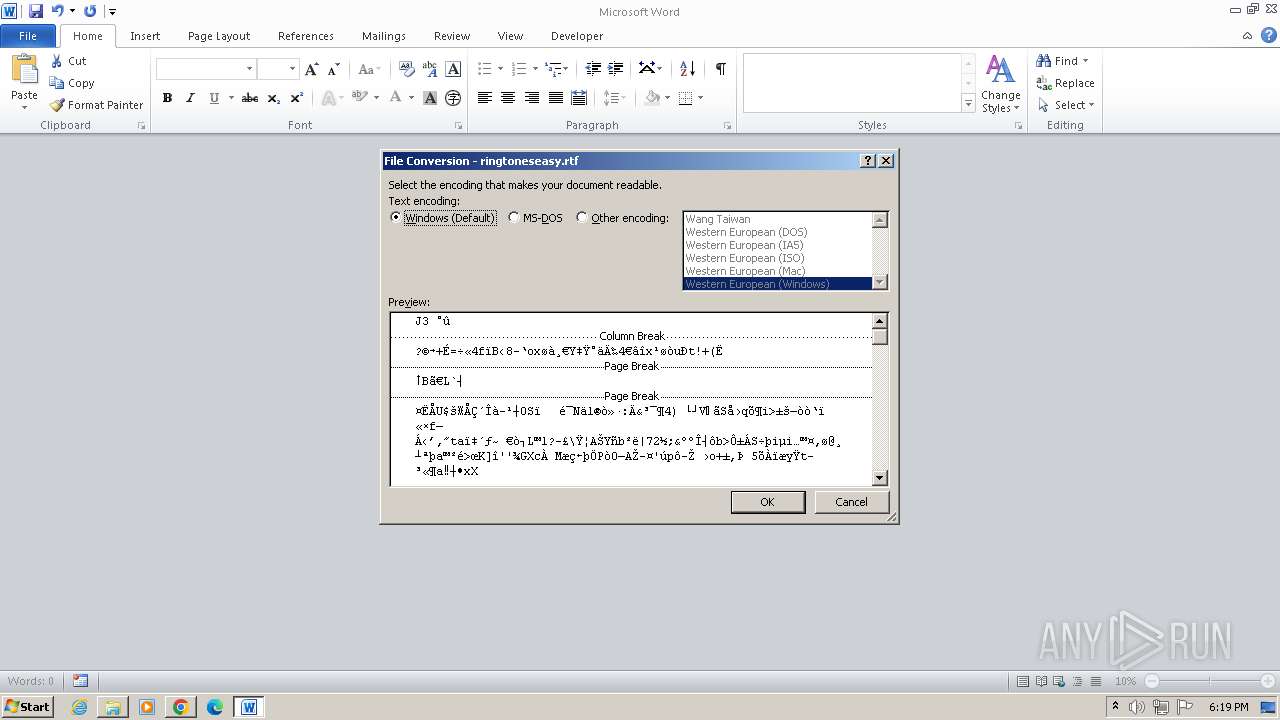The image size is (1280, 720).
Task: Click Increase Indent icon
Action: click(x=616, y=69)
